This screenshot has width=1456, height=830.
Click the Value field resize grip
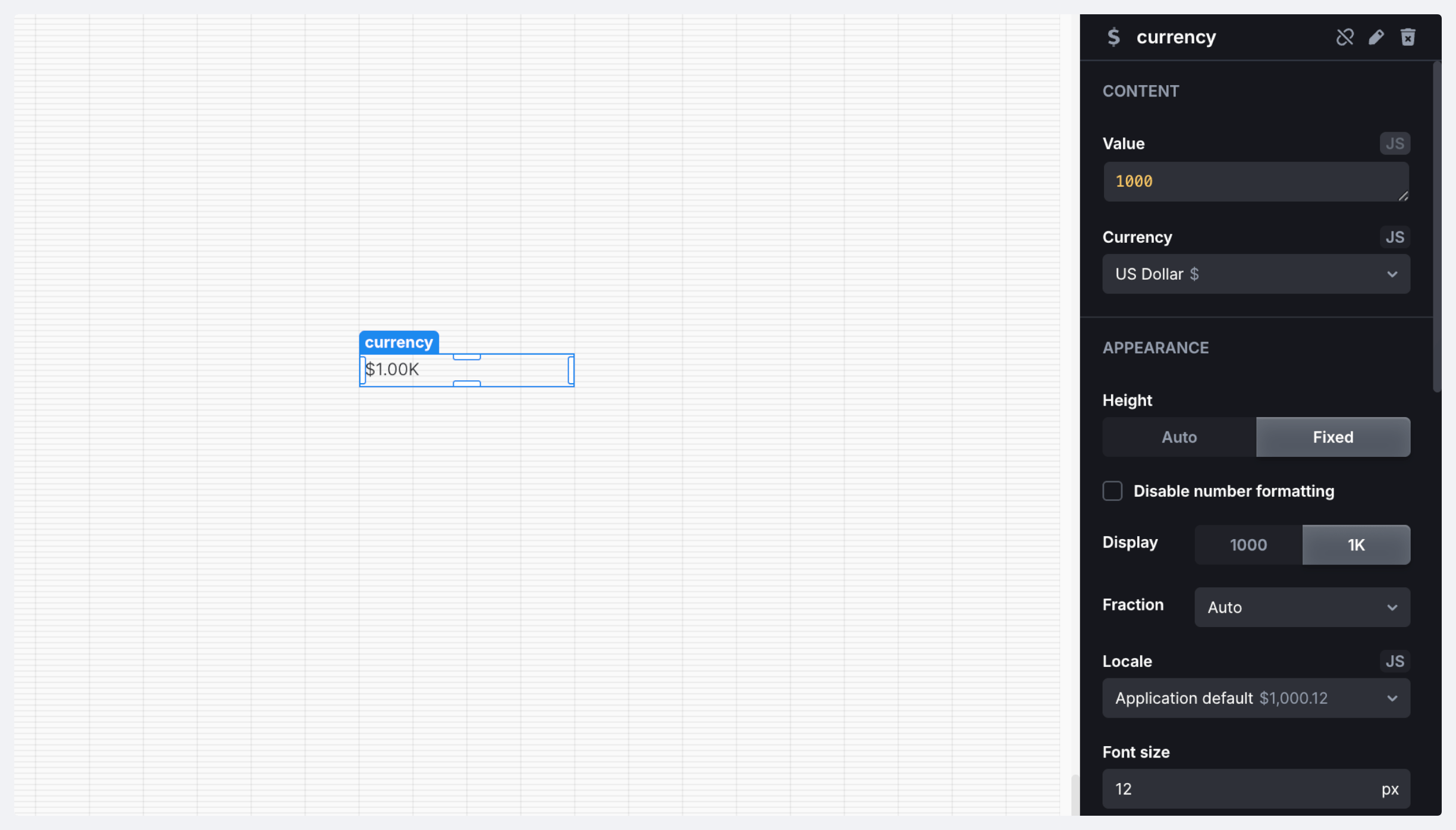point(1402,196)
